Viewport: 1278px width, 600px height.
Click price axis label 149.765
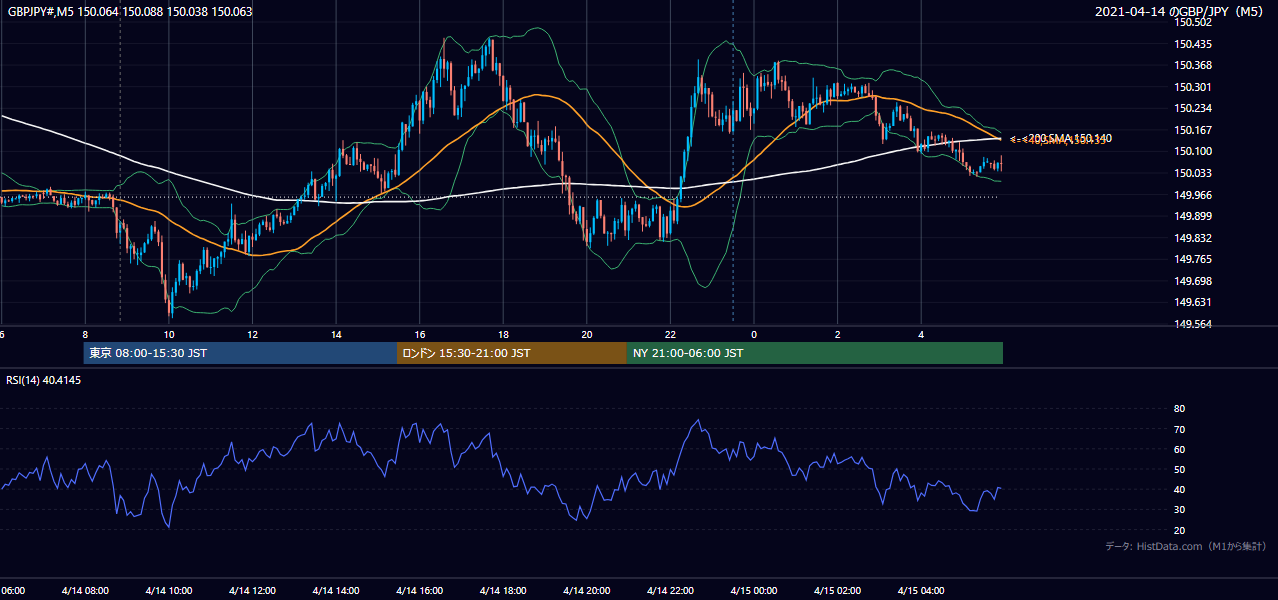(x=1193, y=259)
